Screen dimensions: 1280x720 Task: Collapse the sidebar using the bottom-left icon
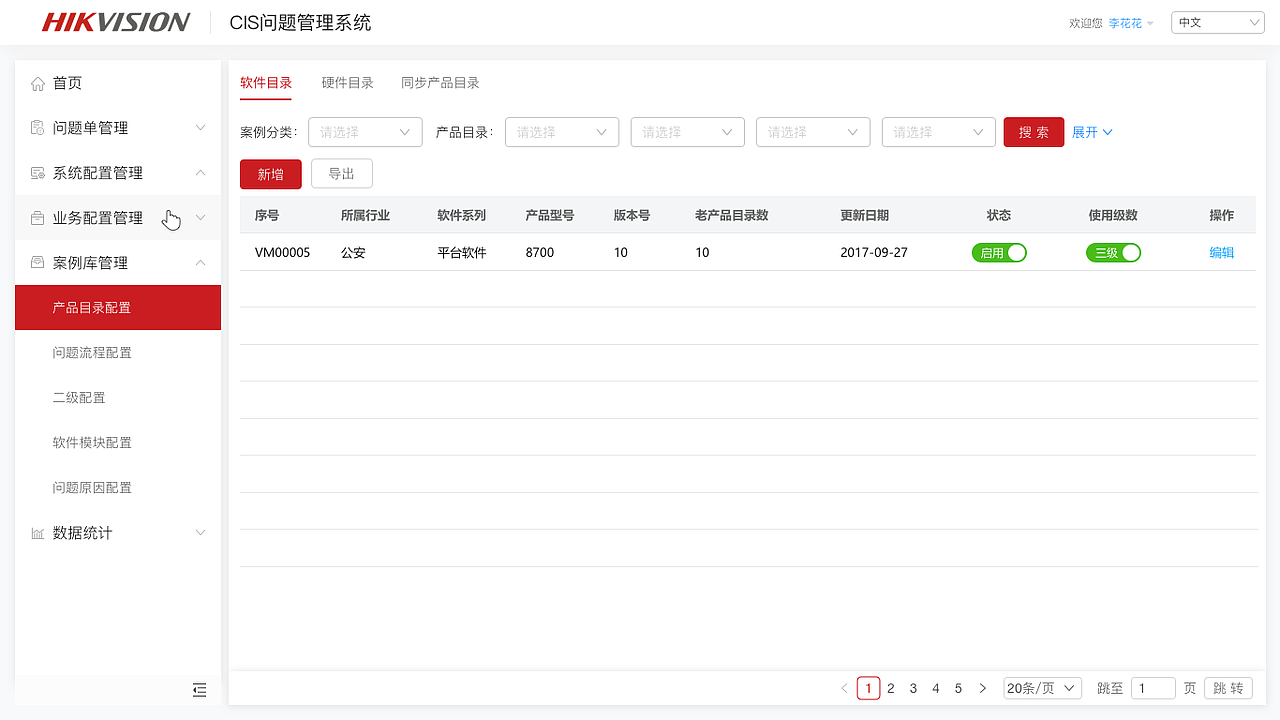(199, 690)
